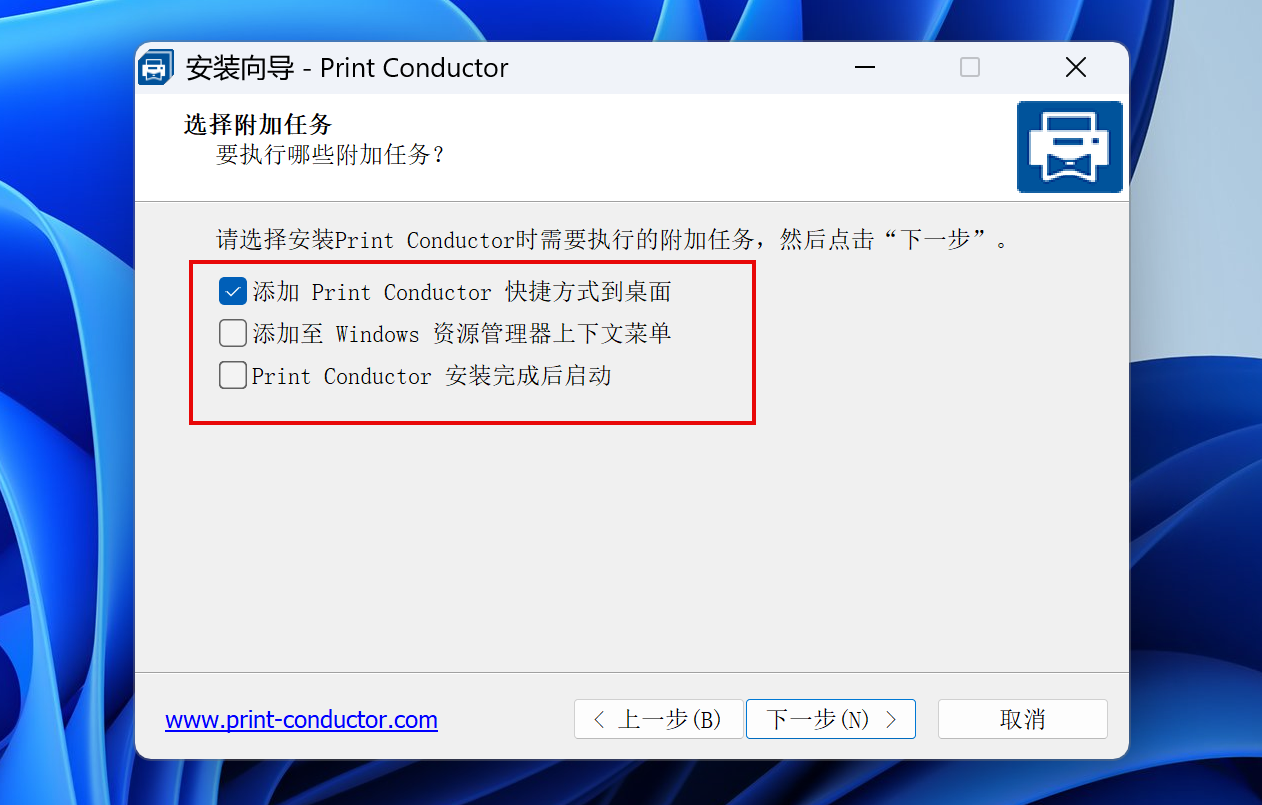
Task: Go back with 上一步(B) button
Action: [659, 719]
